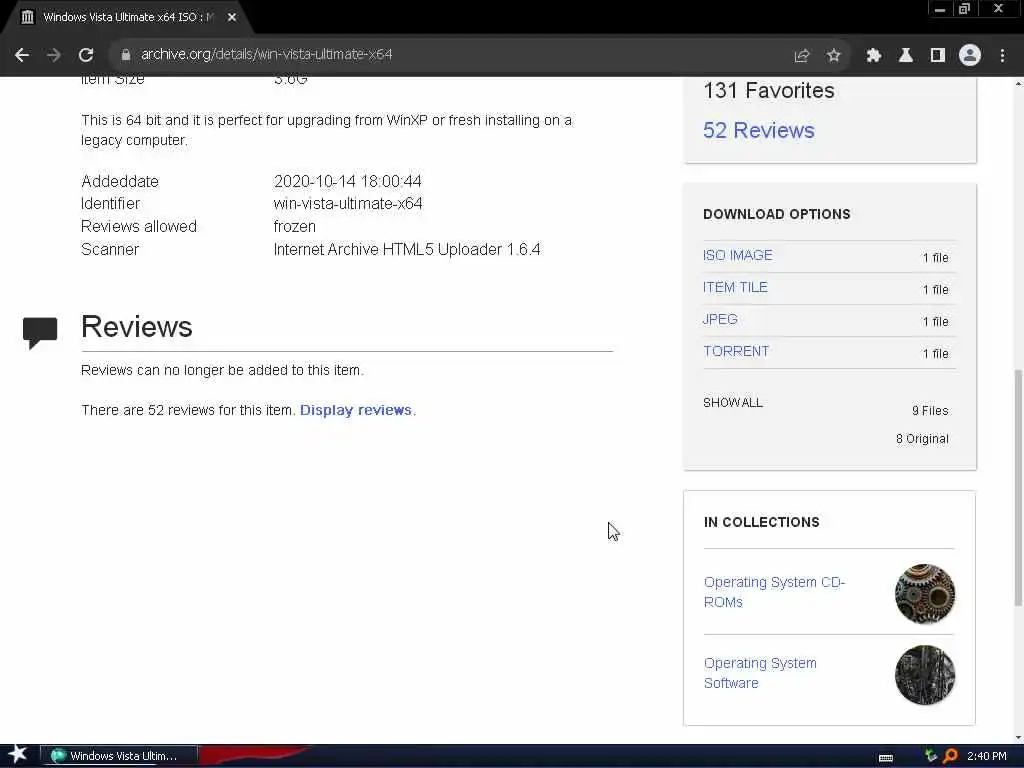The width and height of the screenshot is (1024, 768).
Task: Click SHOW ALL download options
Action: (x=732, y=403)
